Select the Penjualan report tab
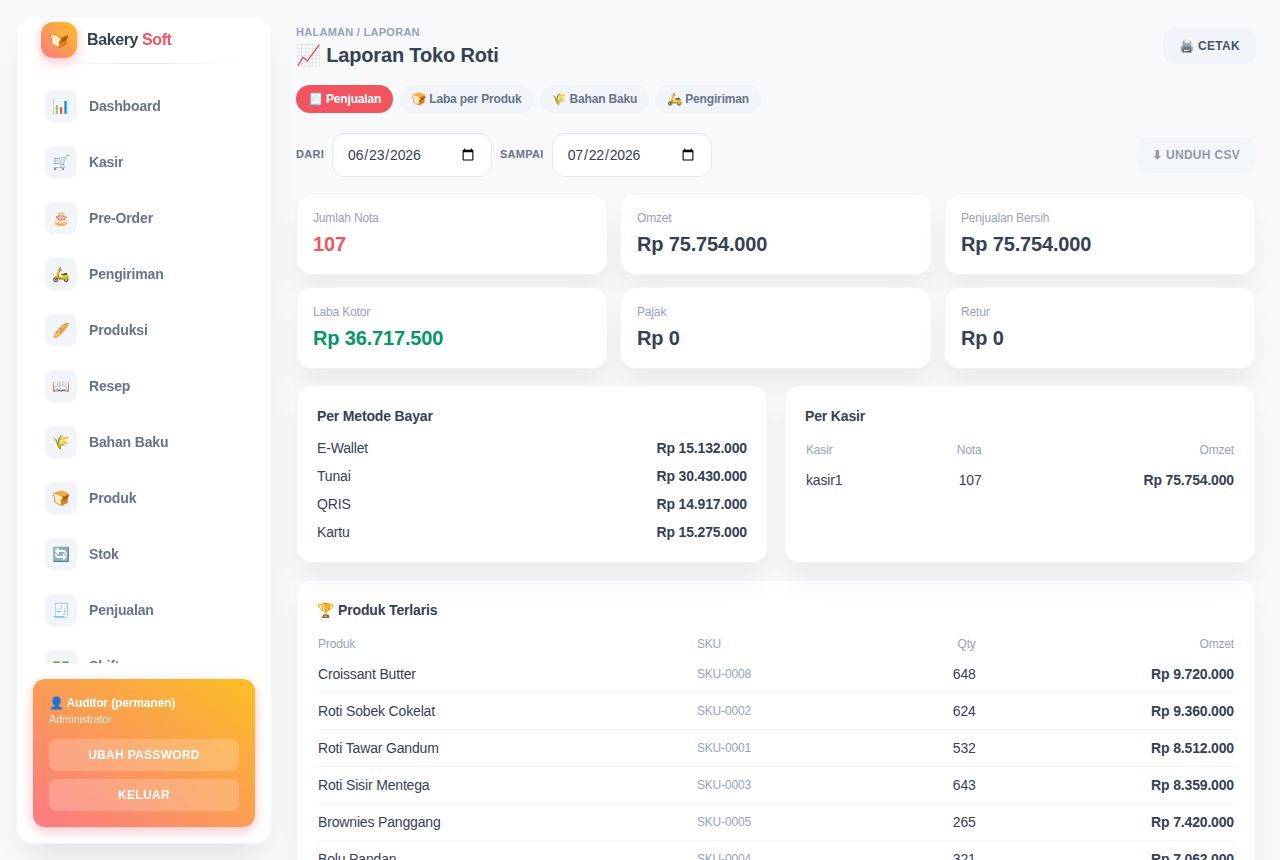Viewport: 1280px width, 860px height. click(345, 99)
